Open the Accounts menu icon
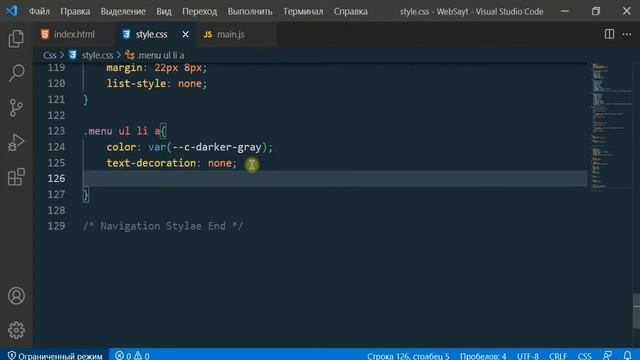The image size is (640, 360). pyautogui.click(x=16, y=296)
